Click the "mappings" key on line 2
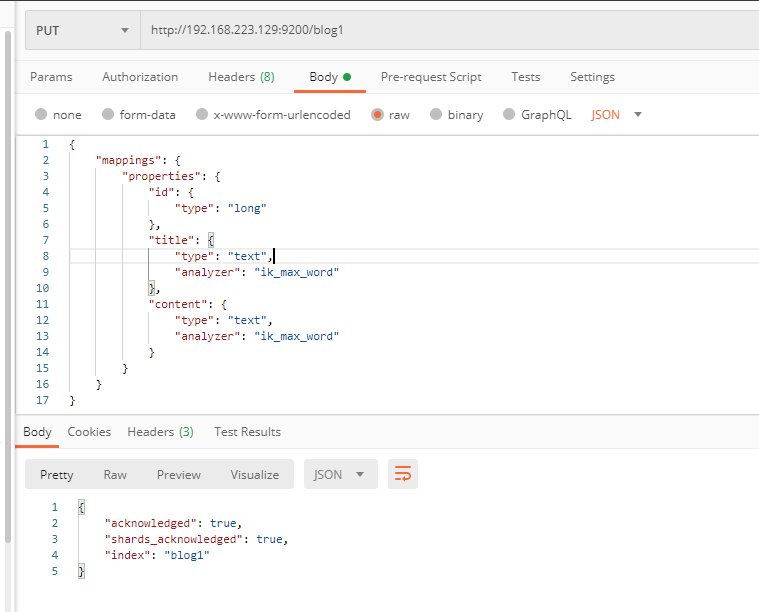 click(x=128, y=160)
